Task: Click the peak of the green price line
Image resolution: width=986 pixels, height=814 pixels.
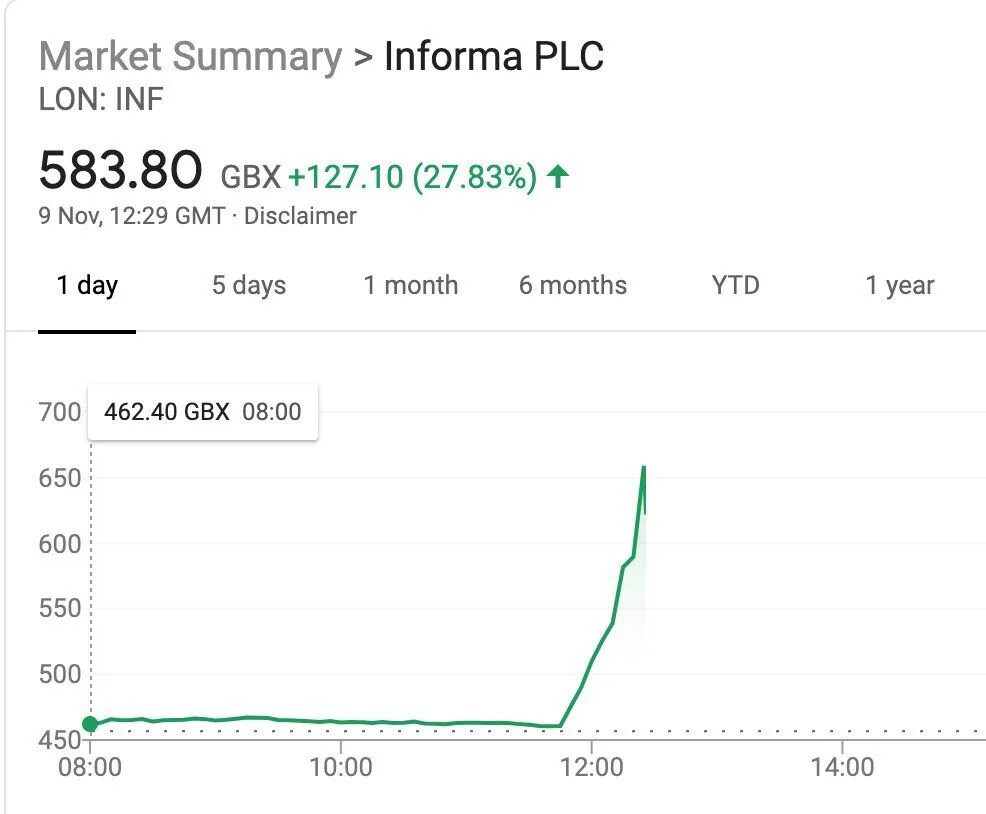Action: coord(644,467)
